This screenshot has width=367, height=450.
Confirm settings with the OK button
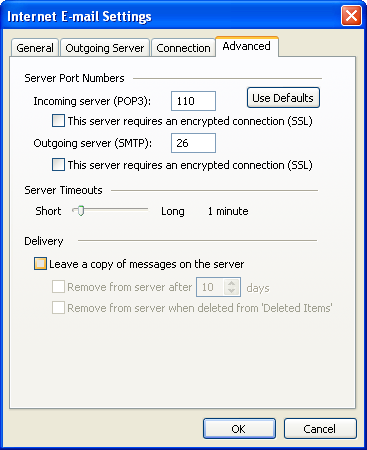coord(239,429)
